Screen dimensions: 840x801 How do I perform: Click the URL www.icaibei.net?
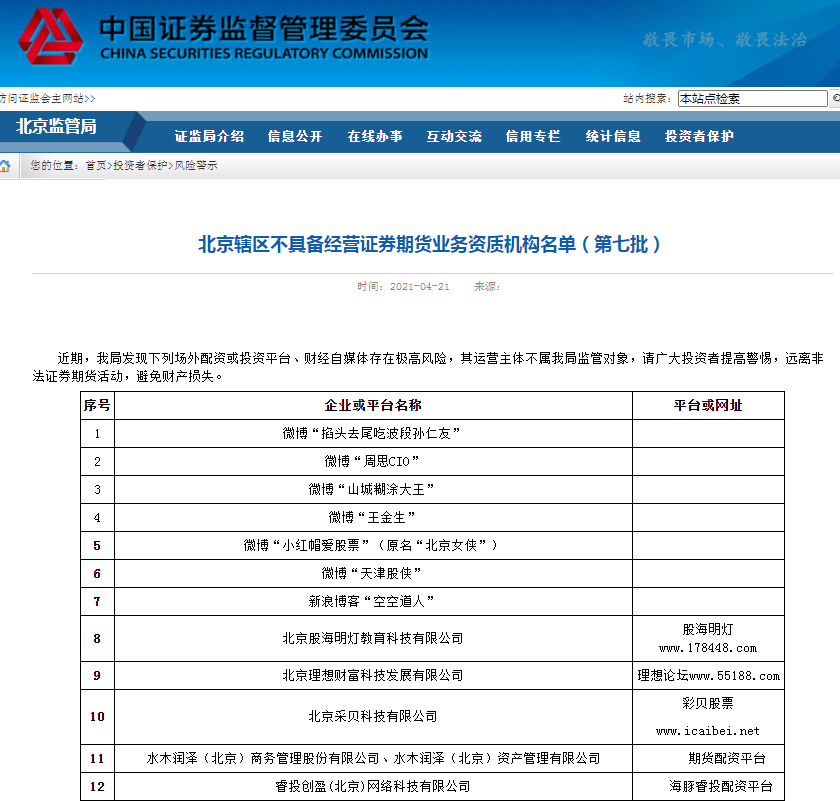708,731
